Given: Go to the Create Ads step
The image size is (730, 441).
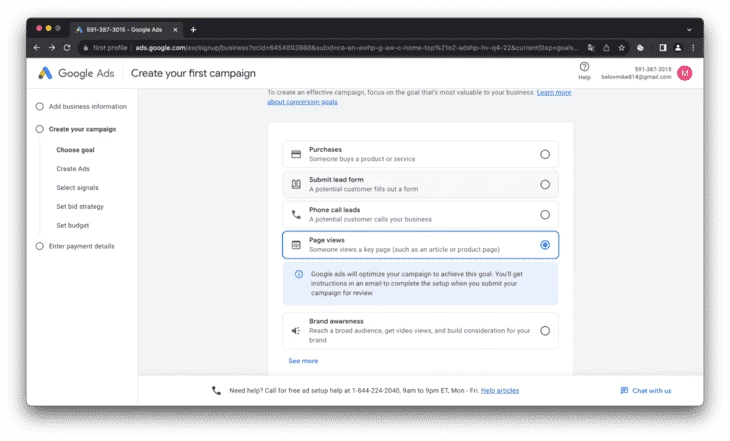Looking at the screenshot, I should coord(73,169).
